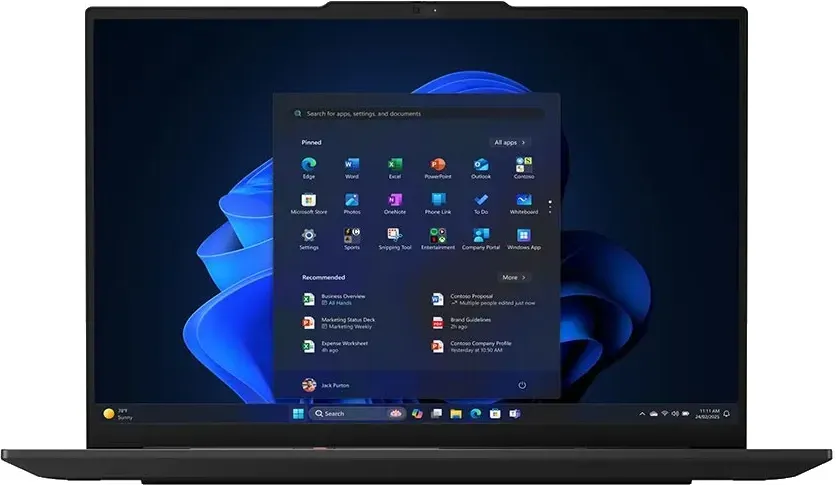This screenshot has width=840, height=485.
Task: Click the Wi-Fi icon in system tray
Action: tap(665, 414)
